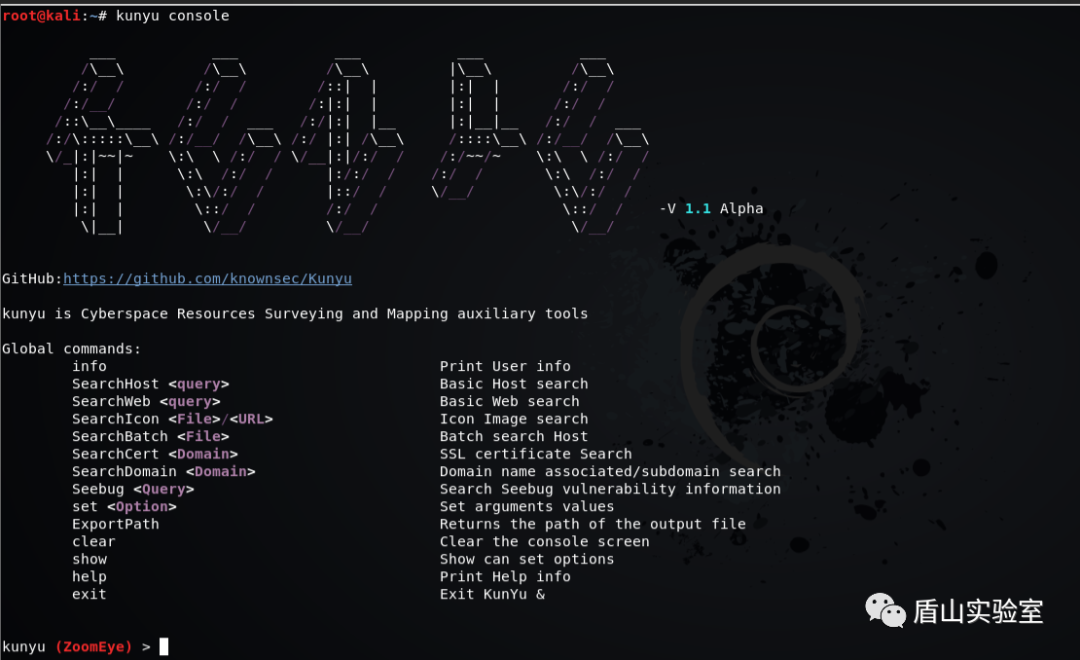1080x660 pixels.
Task: Click the '-V 1.1 Alpha' version text
Action: [711, 209]
